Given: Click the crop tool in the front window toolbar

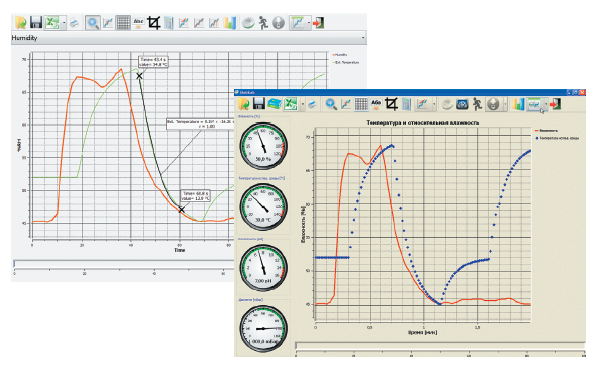Looking at the screenshot, I should [x=391, y=104].
